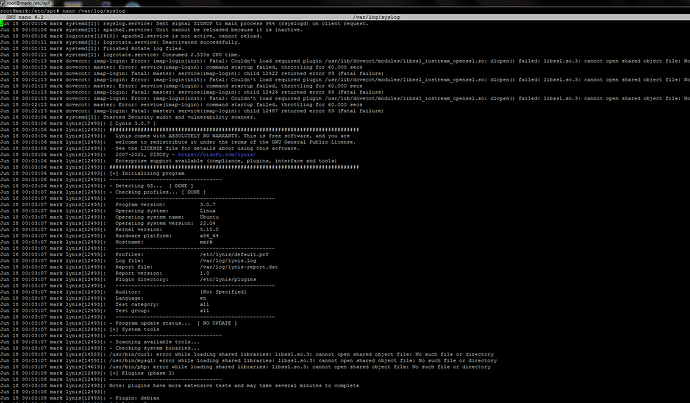Click the 'GNU nano 6.2' header text
The image size is (690, 403).
coord(25,17)
